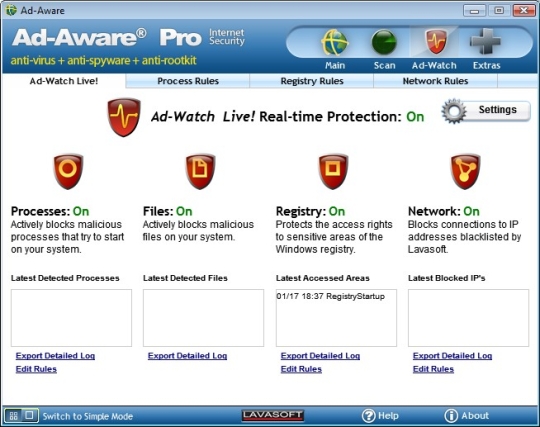Open the Extras plus icon
The height and width of the screenshot is (427, 540).
[485, 41]
